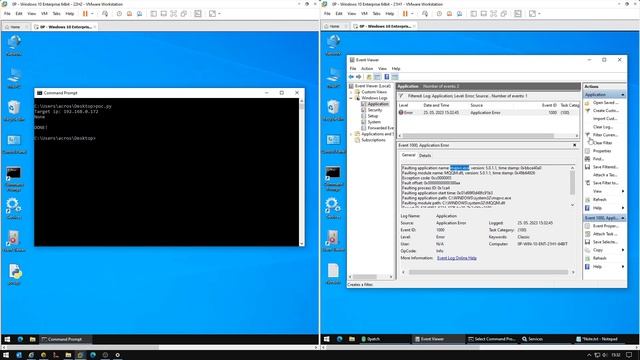
Task: Open Help submenu under Event 1000 actions
Action: (598, 267)
